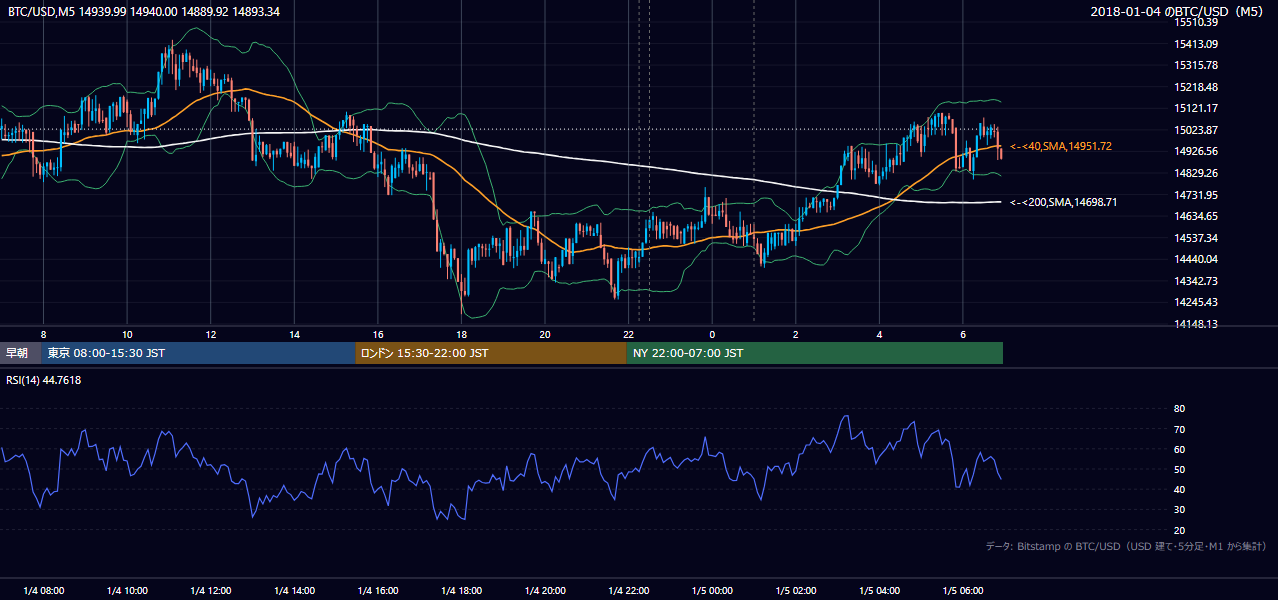
Task: Click the bottom time label 1/4 14:00
Action: click(294, 590)
